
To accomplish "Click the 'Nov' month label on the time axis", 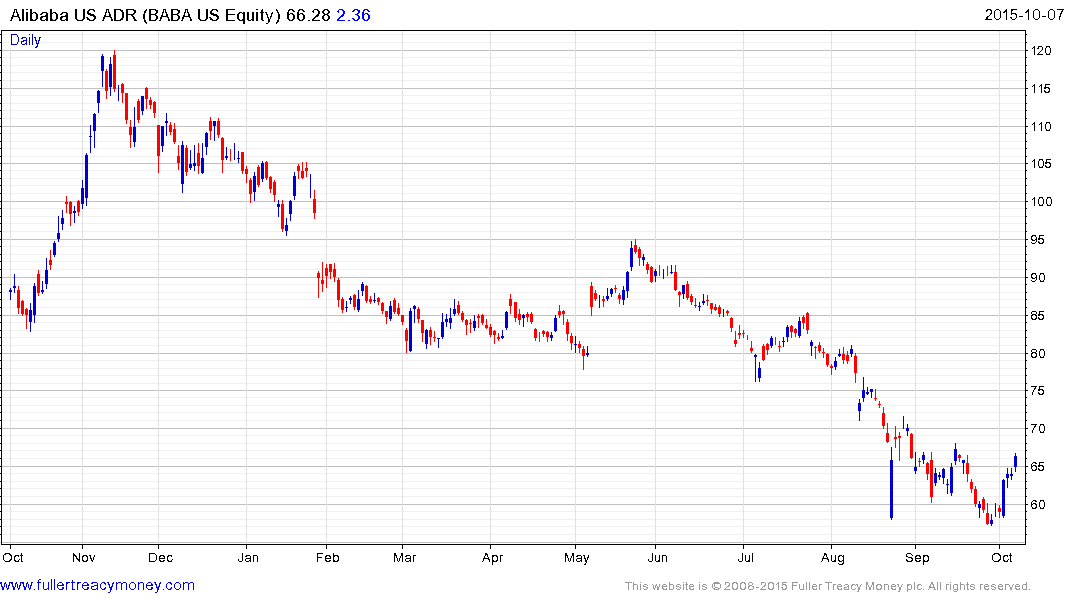I will [84, 557].
